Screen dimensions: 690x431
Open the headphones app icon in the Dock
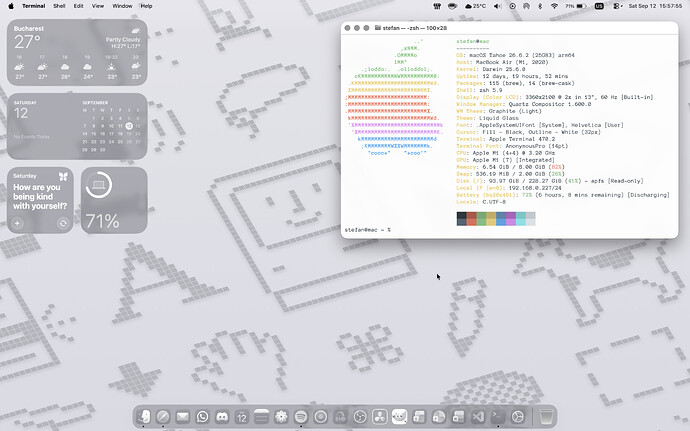(340, 416)
